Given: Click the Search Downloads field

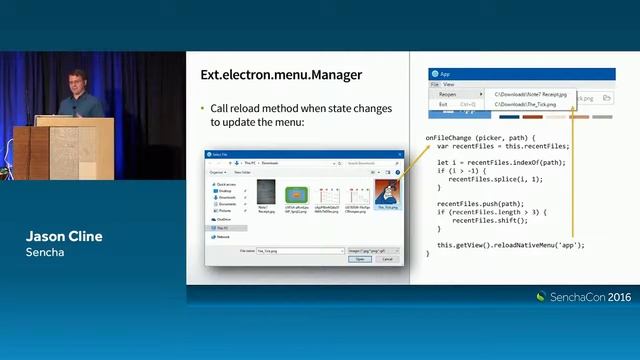Looking at the screenshot, I should point(373,163).
